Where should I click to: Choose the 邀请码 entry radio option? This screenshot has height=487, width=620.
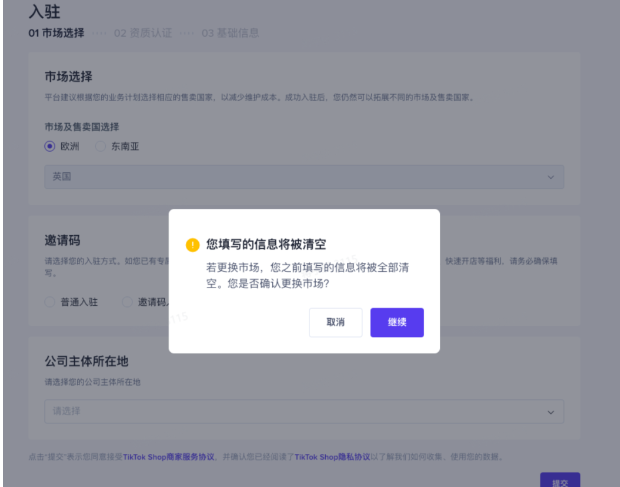126,300
